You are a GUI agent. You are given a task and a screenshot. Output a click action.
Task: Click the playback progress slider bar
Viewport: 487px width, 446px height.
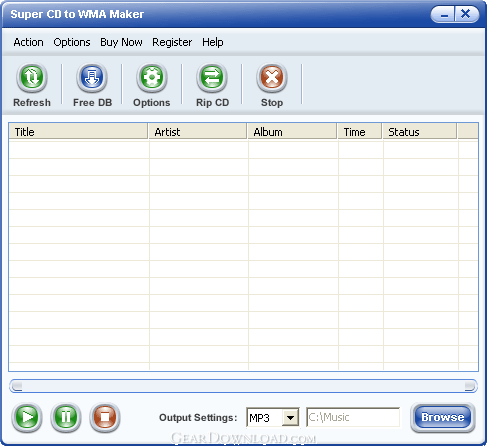pos(243,386)
